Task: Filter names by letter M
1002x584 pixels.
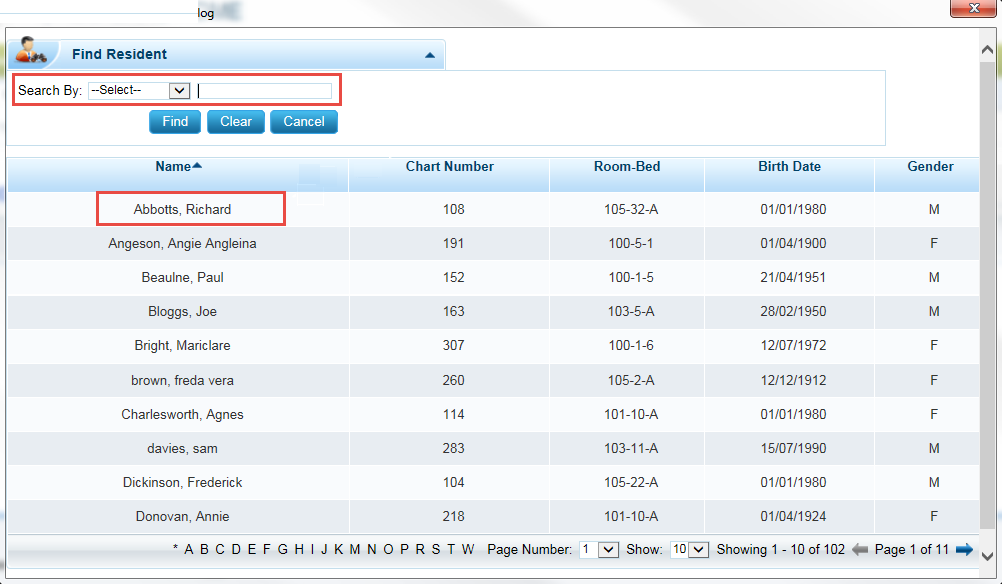Action: [x=355, y=549]
